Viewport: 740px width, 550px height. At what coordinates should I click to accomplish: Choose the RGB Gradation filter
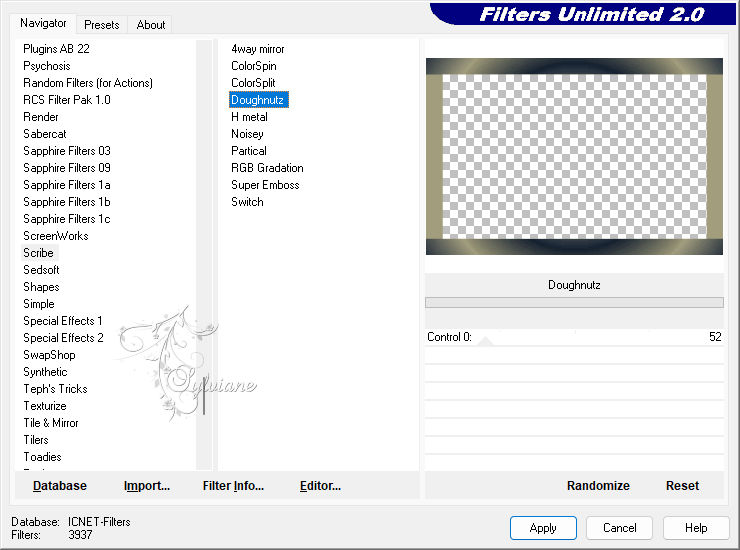pos(267,168)
